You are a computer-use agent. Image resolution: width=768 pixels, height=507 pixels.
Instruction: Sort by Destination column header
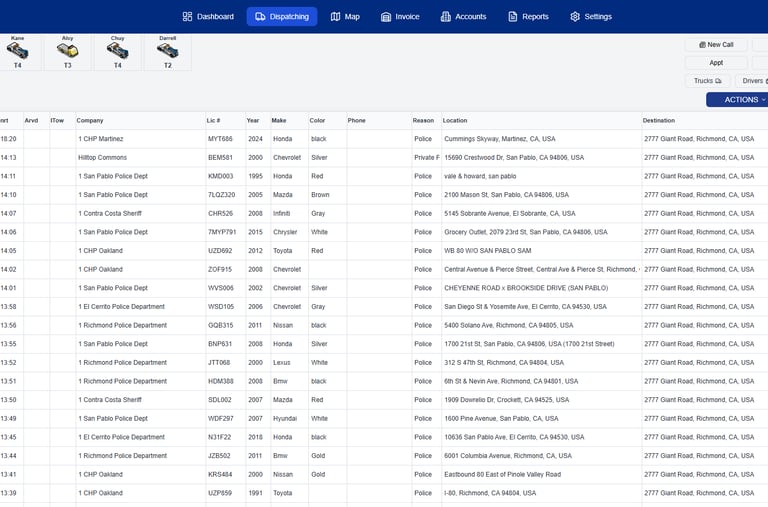(659, 121)
